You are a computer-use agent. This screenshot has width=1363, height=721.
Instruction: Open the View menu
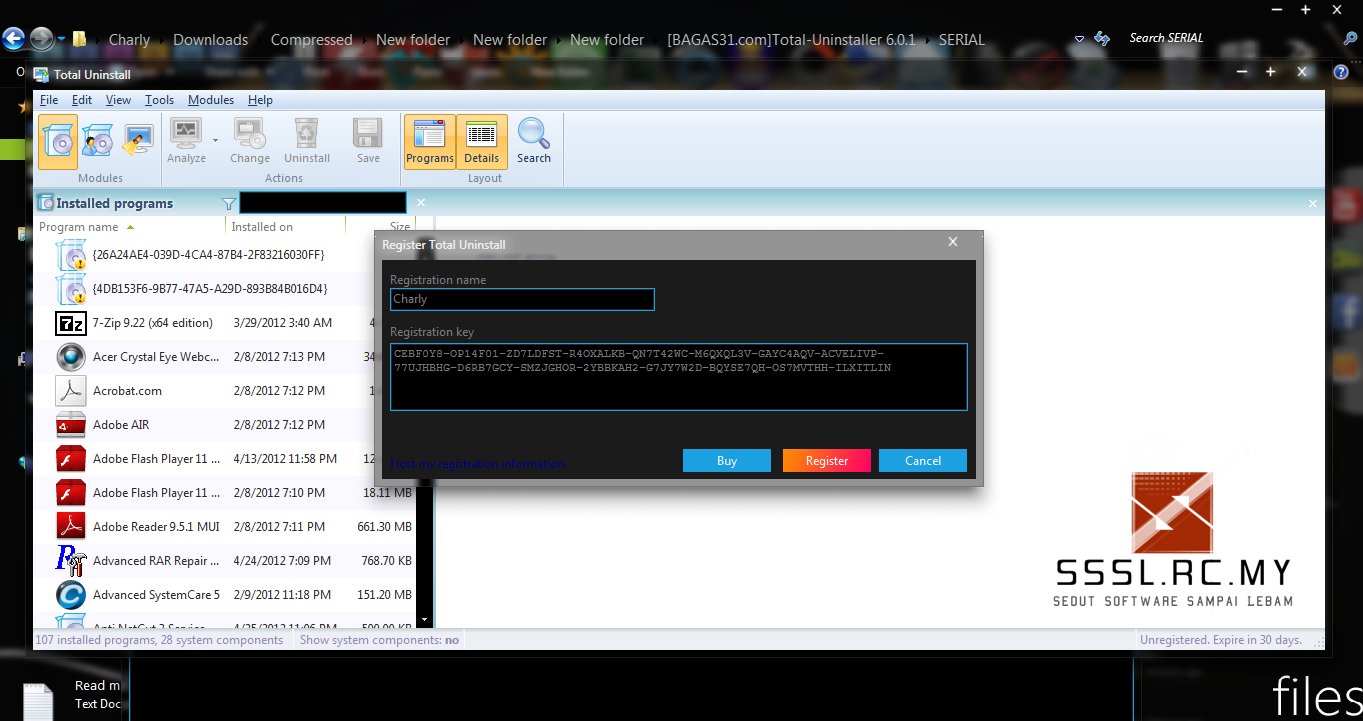coord(118,100)
